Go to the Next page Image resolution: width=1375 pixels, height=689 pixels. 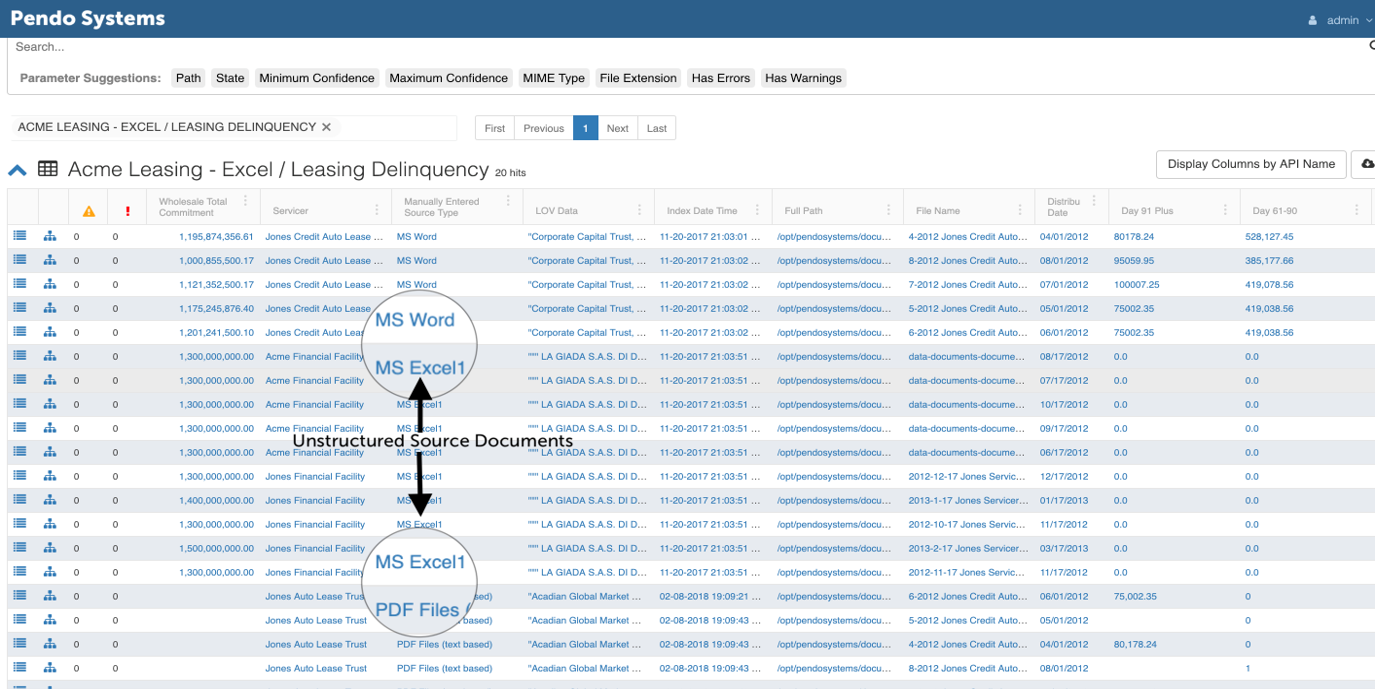click(x=618, y=128)
